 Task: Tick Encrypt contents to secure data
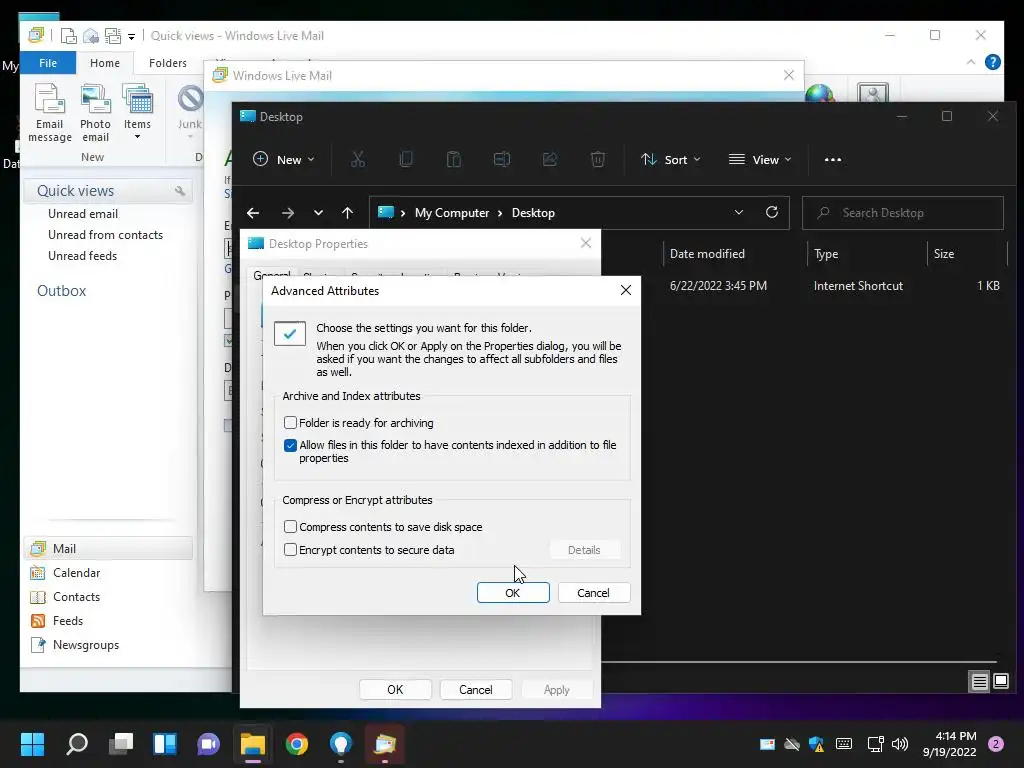[291, 550]
